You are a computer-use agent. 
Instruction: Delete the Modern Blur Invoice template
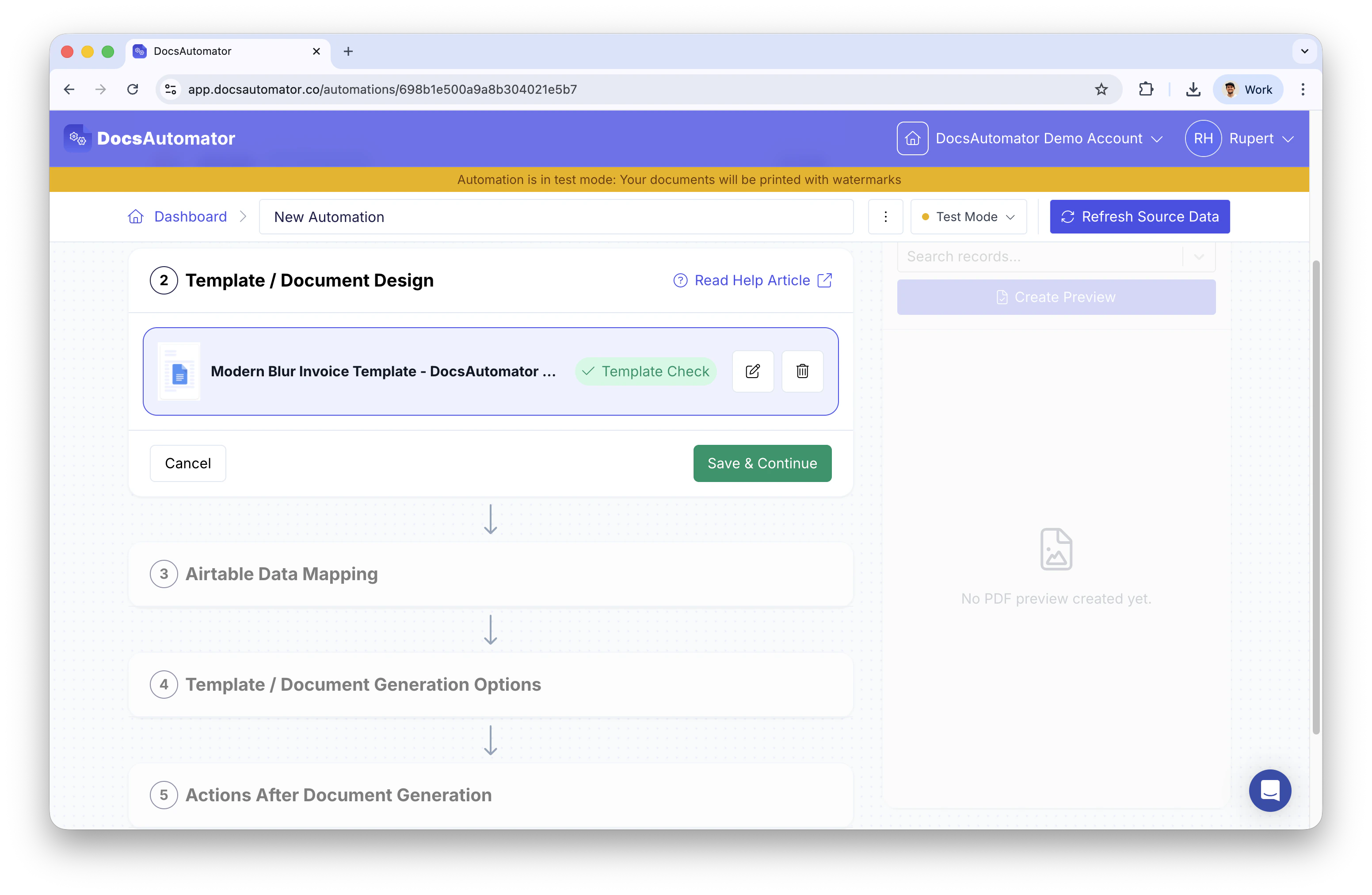pos(802,371)
